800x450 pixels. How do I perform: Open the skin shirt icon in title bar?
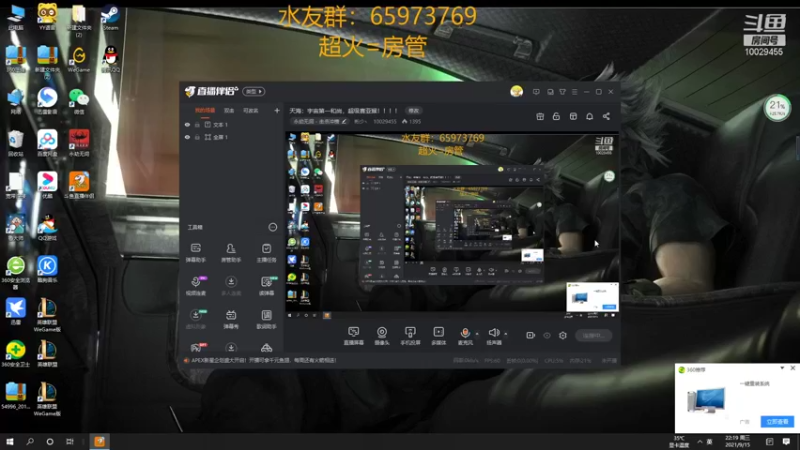(x=562, y=92)
